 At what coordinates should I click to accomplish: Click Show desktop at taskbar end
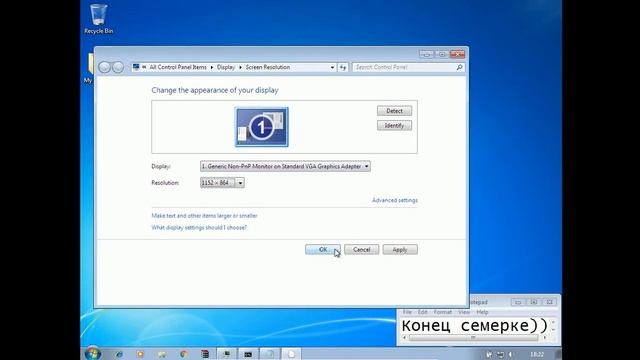(558, 354)
